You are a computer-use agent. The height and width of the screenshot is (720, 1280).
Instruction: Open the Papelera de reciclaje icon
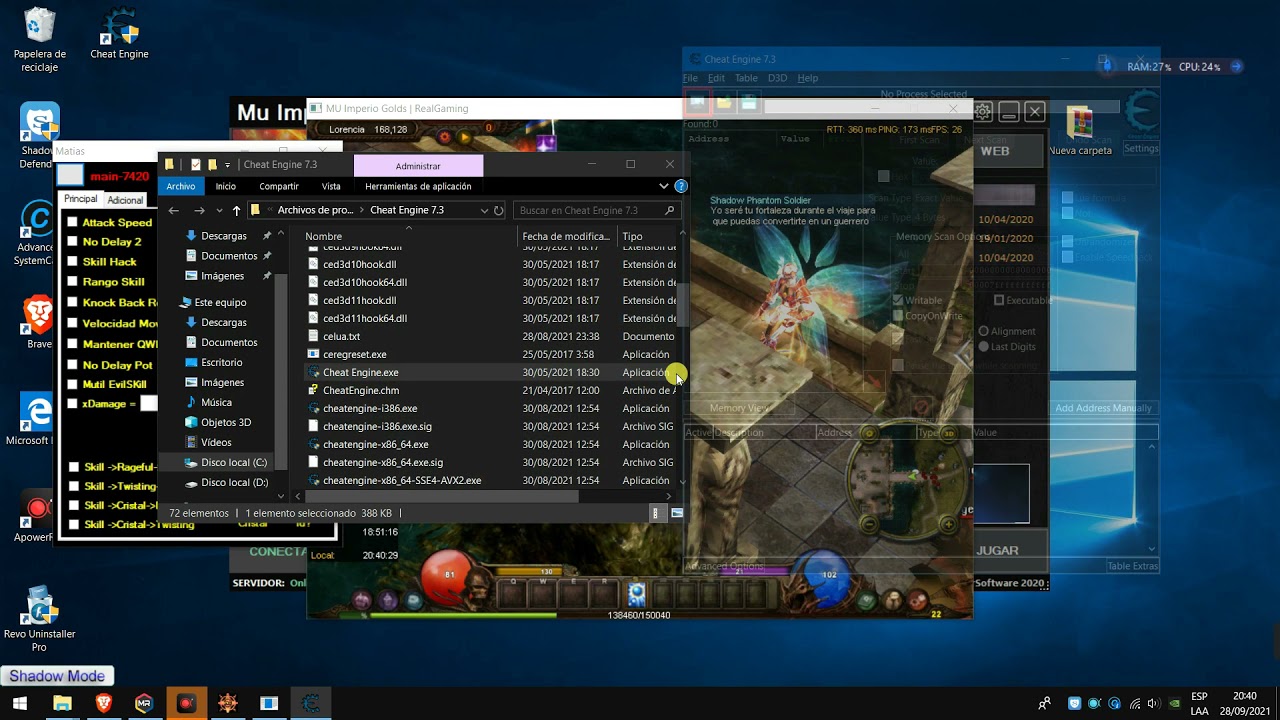[x=40, y=40]
